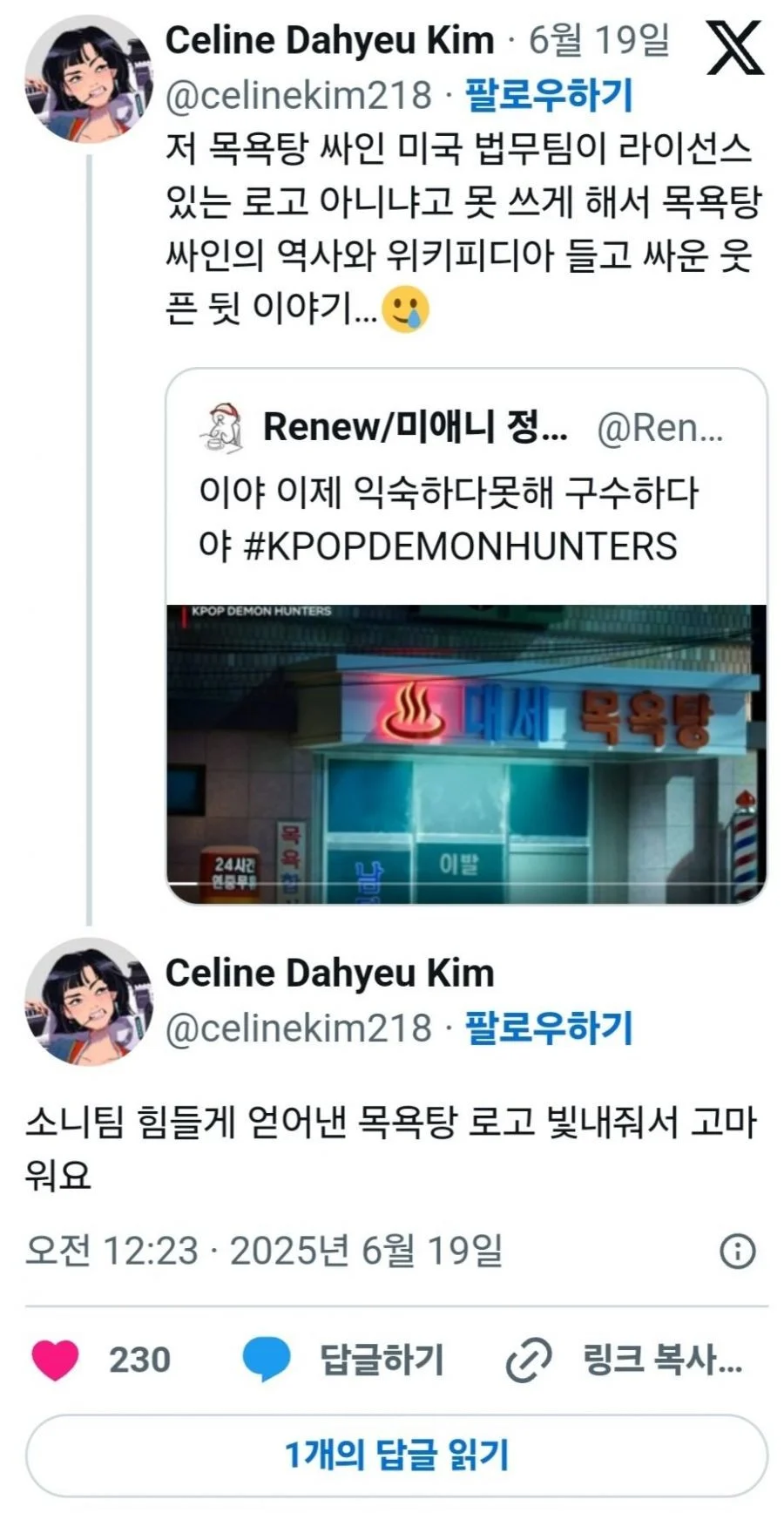
Task: View the tweet timestamp 오전 12:23 · 2025년 6월 19일
Action: click(x=265, y=1251)
